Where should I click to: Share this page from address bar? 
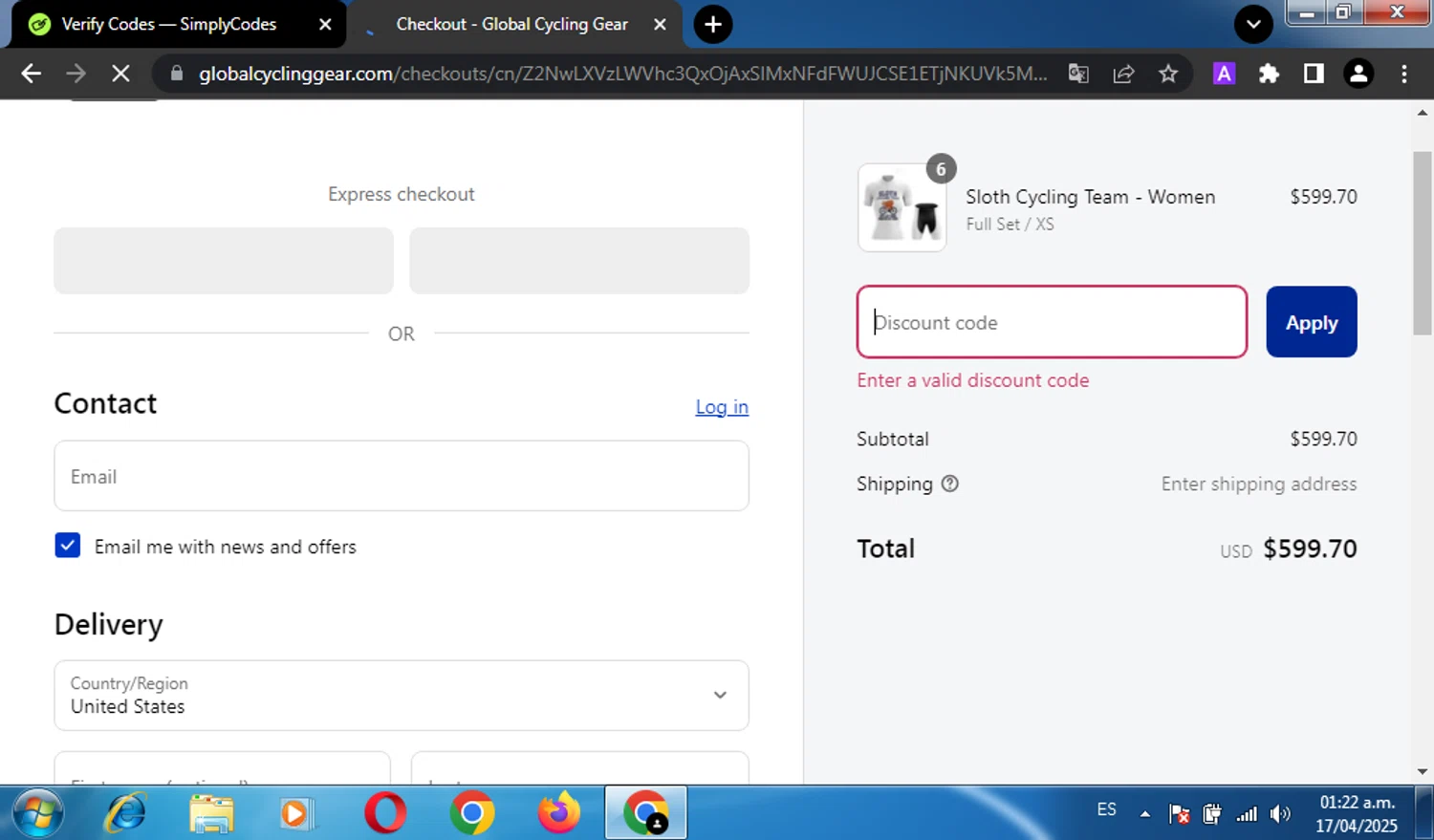point(1123,74)
